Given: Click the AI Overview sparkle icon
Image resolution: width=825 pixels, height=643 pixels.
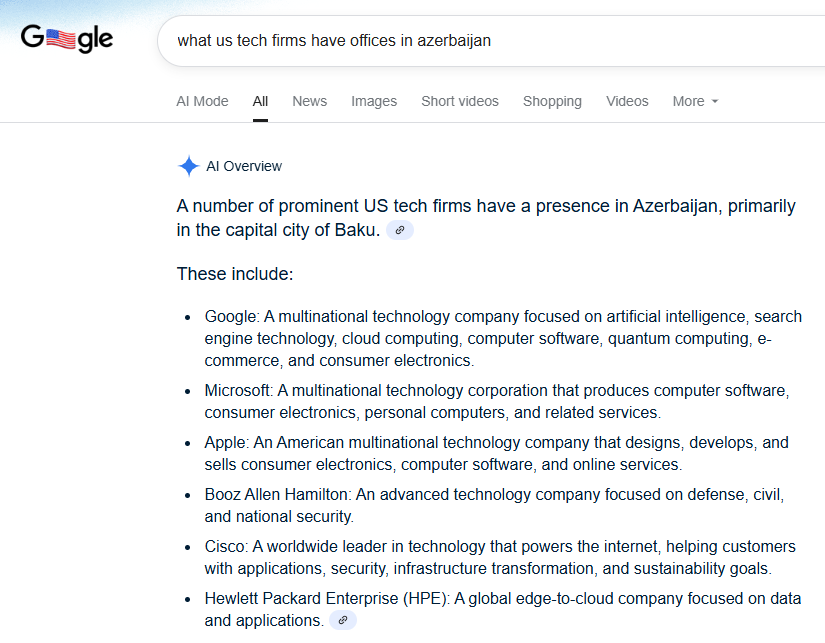Looking at the screenshot, I should coord(188,166).
